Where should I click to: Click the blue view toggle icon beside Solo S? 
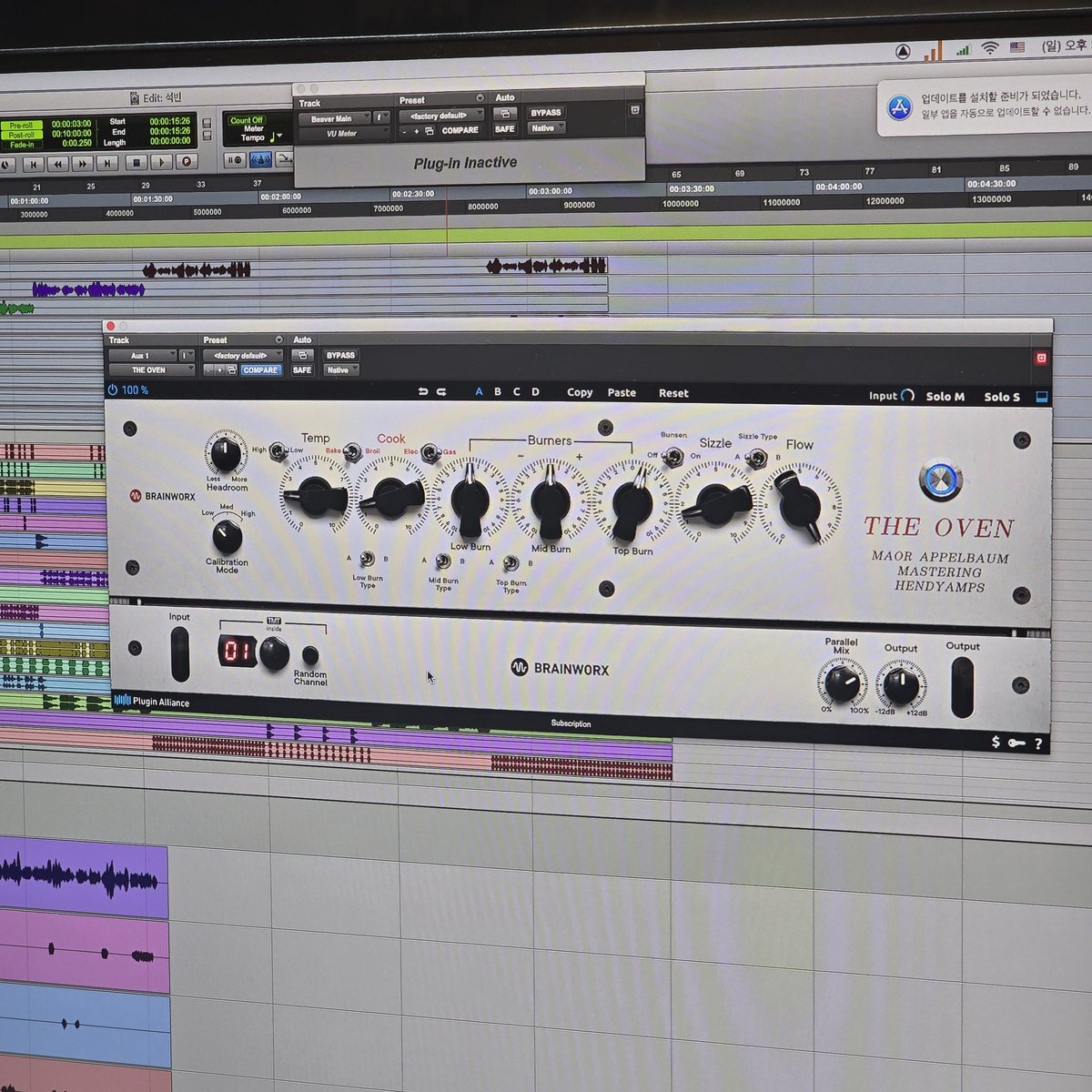point(1042,397)
